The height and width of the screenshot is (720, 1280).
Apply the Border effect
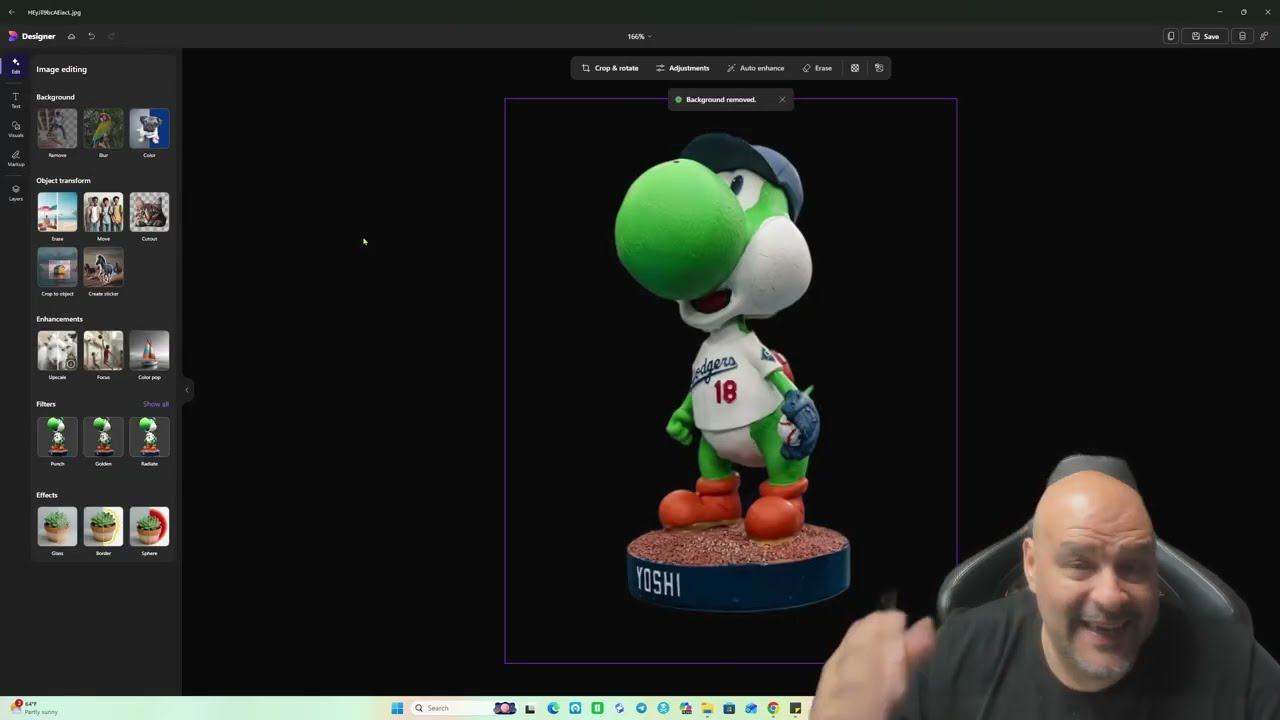point(103,526)
